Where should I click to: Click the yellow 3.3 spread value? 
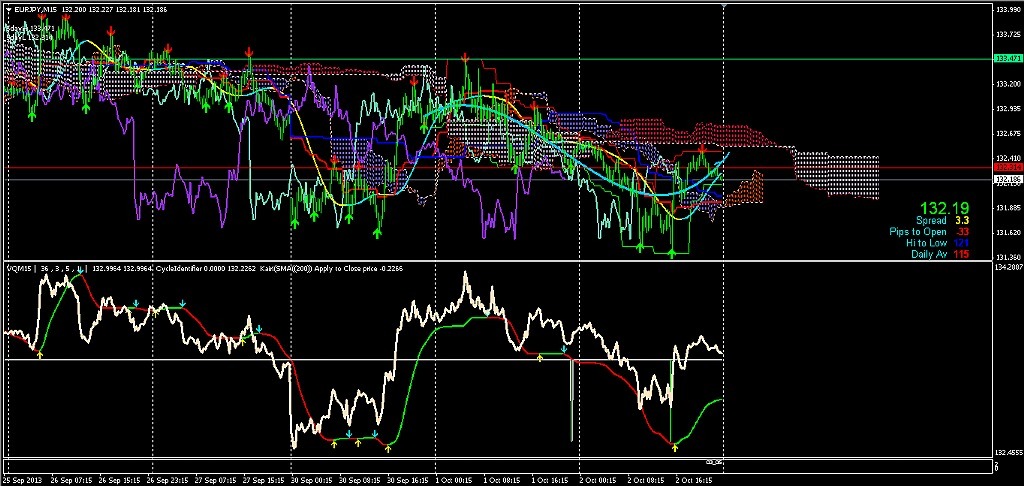tap(961, 221)
